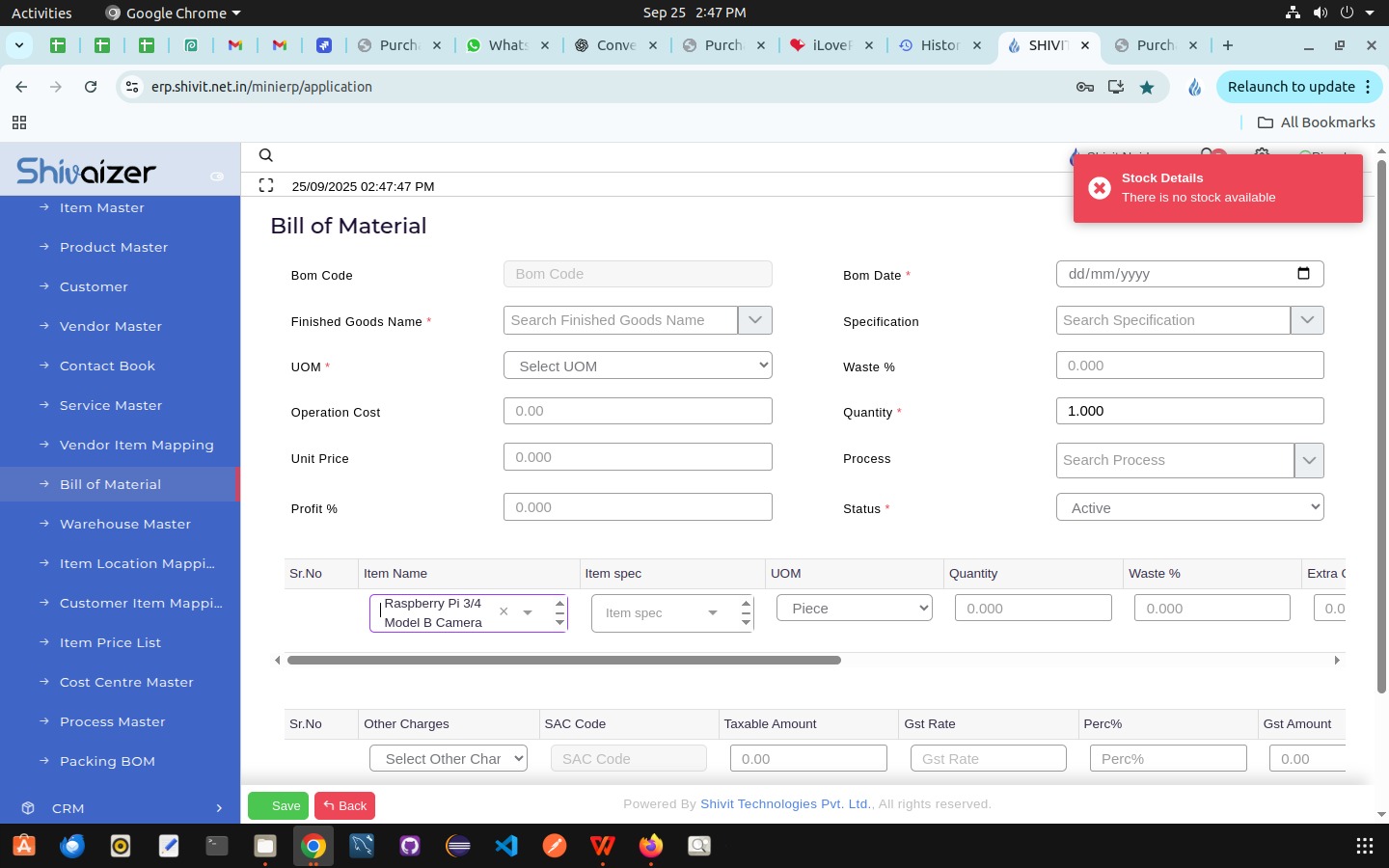The width and height of the screenshot is (1389, 868).
Task: Open calendar picker in Bom Date field
Action: click(x=1303, y=274)
